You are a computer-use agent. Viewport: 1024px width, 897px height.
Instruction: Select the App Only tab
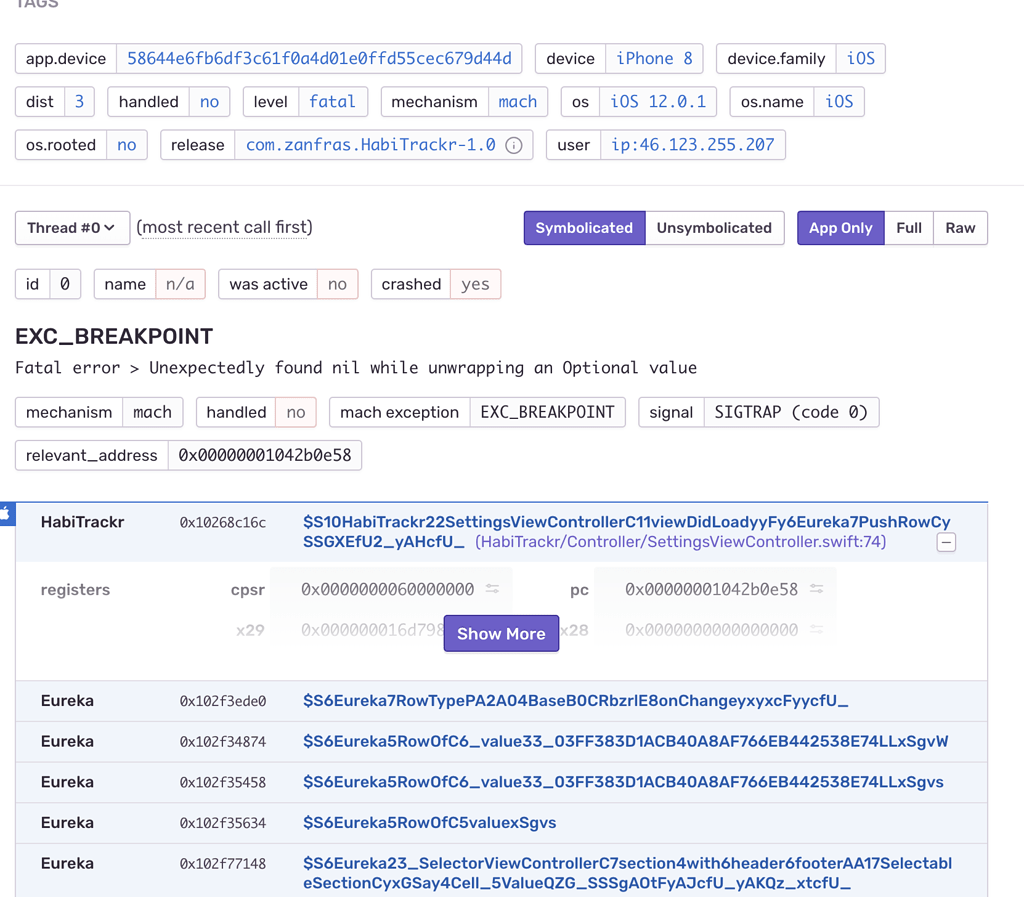[840, 227]
